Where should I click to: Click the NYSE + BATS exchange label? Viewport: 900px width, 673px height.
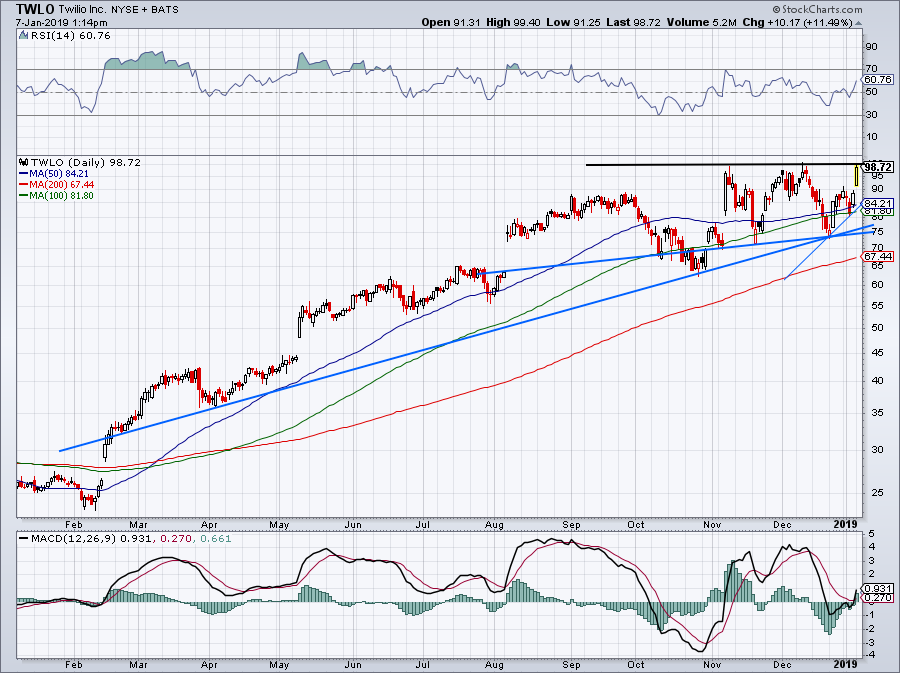click(x=143, y=9)
